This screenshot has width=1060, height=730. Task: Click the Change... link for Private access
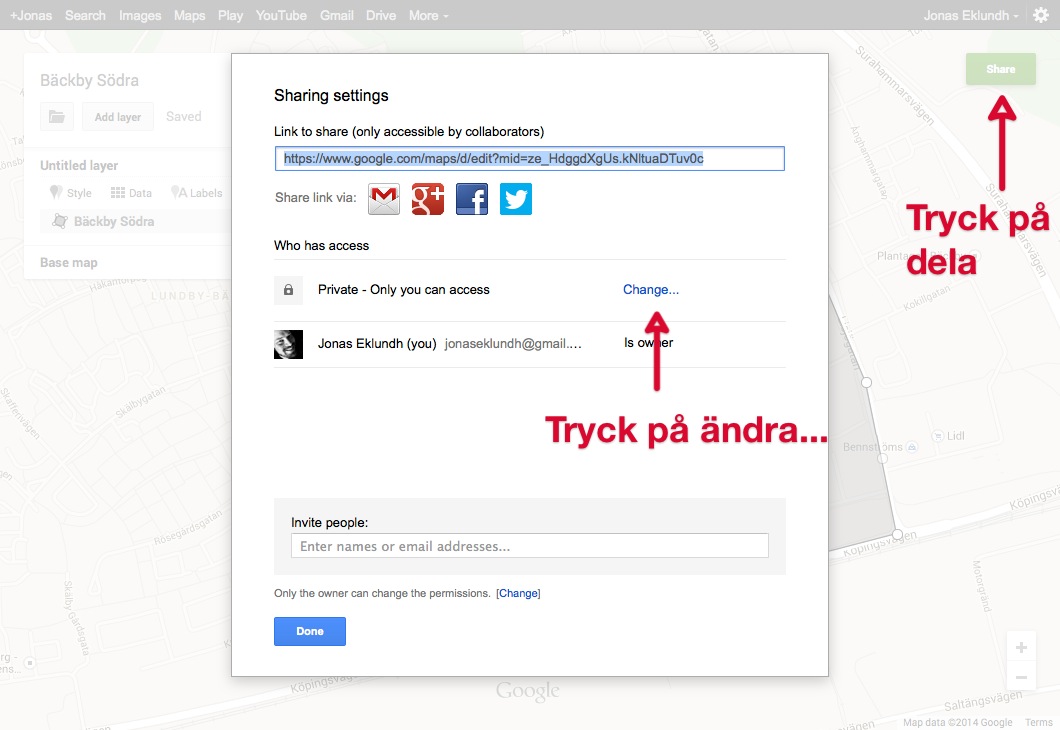[651, 289]
